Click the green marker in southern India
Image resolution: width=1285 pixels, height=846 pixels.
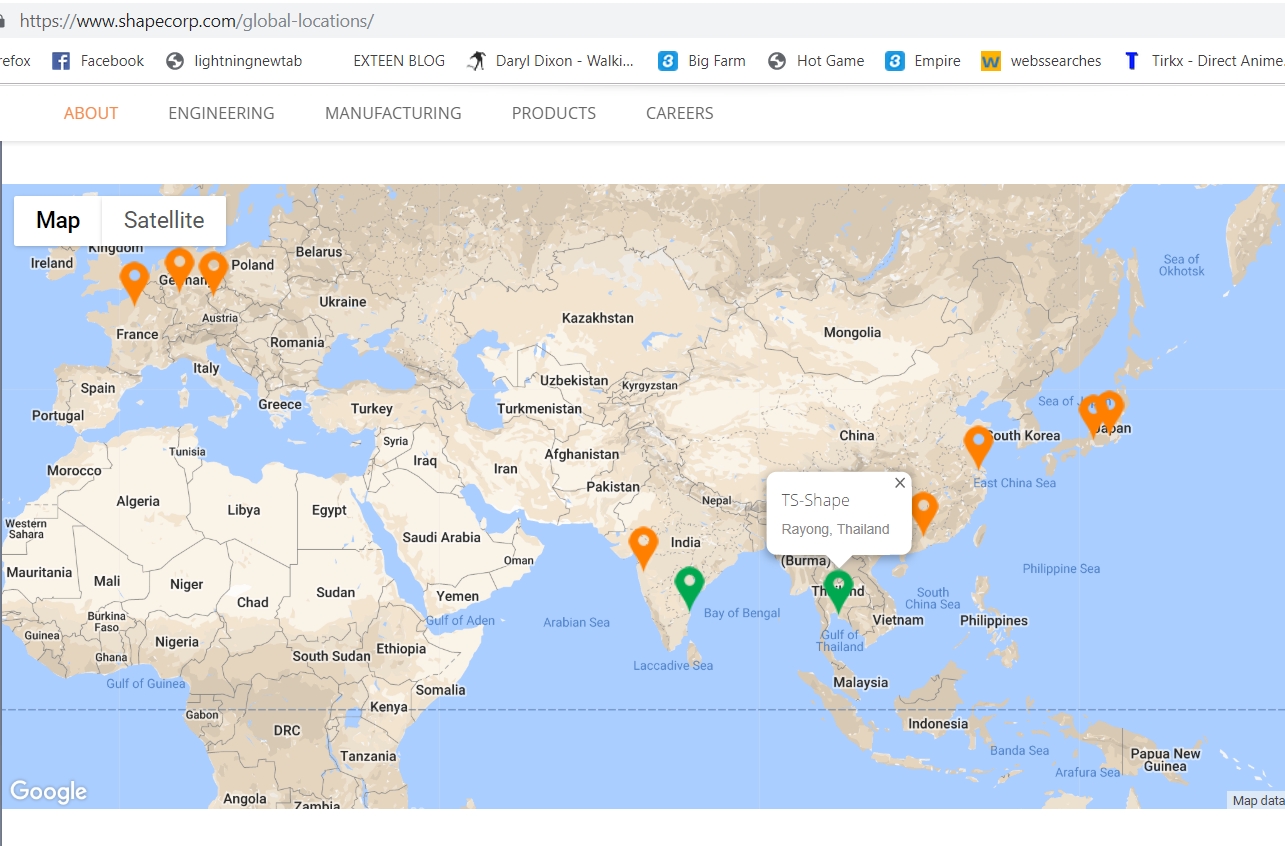point(689,585)
